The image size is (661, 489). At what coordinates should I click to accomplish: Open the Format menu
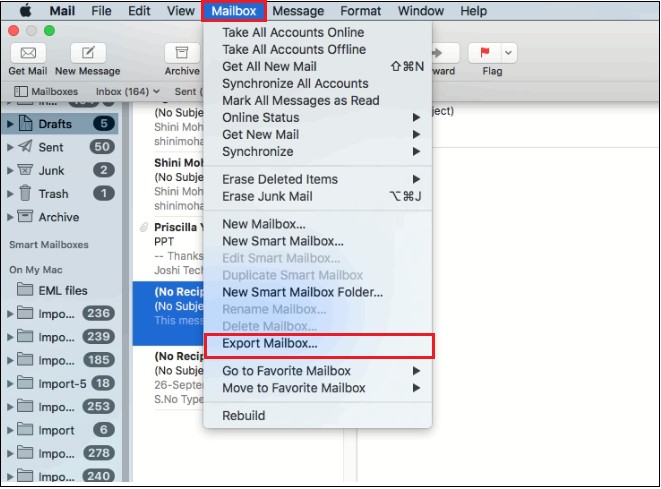[360, 11]
